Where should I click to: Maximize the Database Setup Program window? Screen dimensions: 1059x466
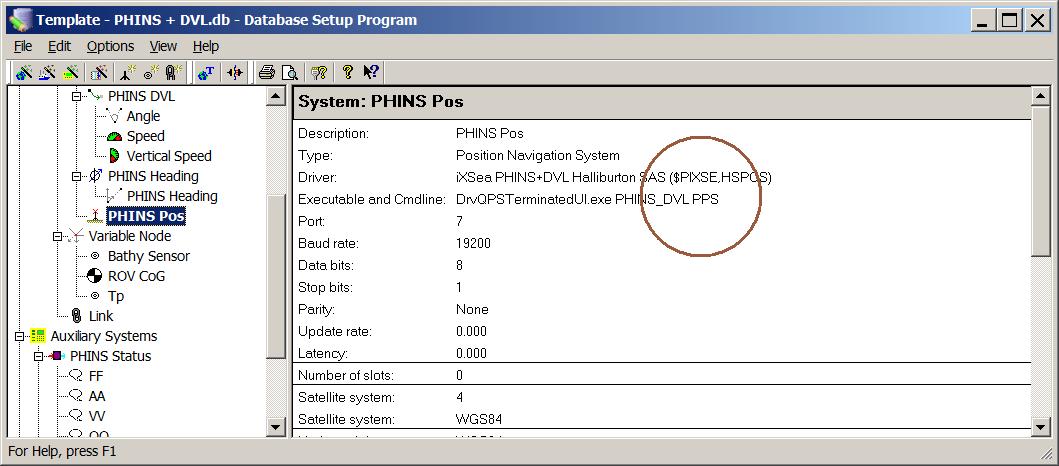1009,21
